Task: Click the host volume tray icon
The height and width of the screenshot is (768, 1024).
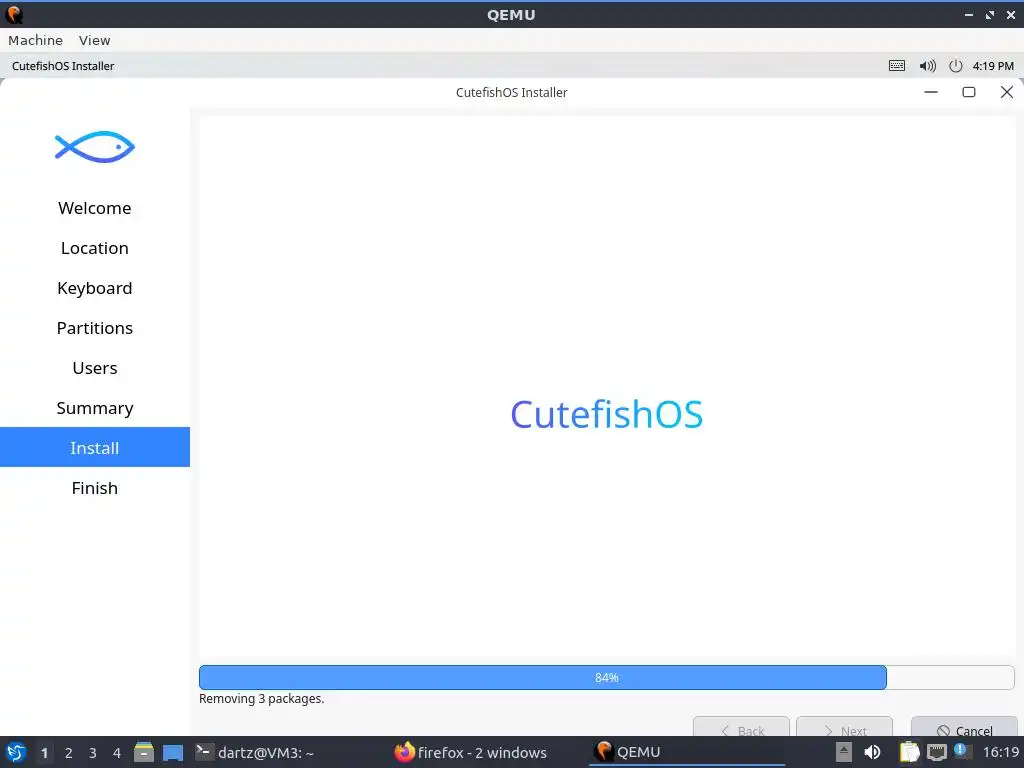Action: (x=872, y=752)
